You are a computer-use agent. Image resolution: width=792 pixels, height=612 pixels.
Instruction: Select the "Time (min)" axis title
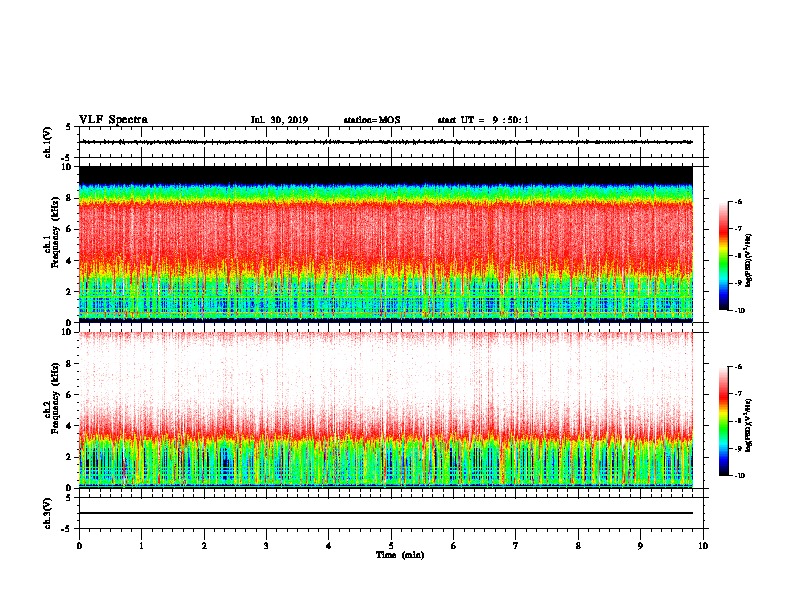coord(400,555)
